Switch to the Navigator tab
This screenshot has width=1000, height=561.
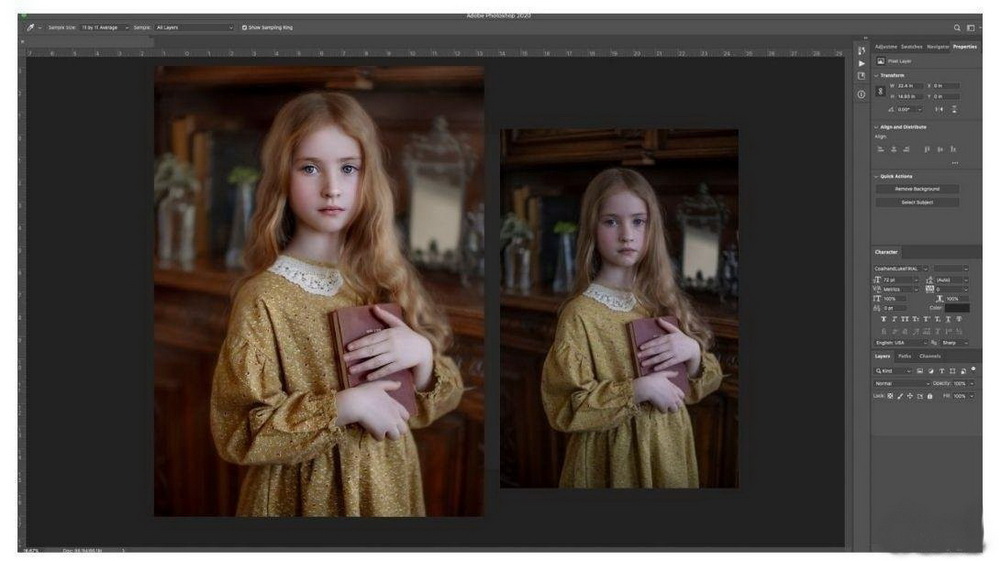(938, 47)
